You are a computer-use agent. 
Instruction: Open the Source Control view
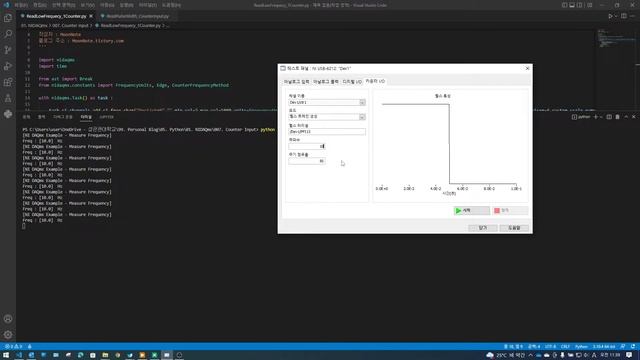click(8, 50)
